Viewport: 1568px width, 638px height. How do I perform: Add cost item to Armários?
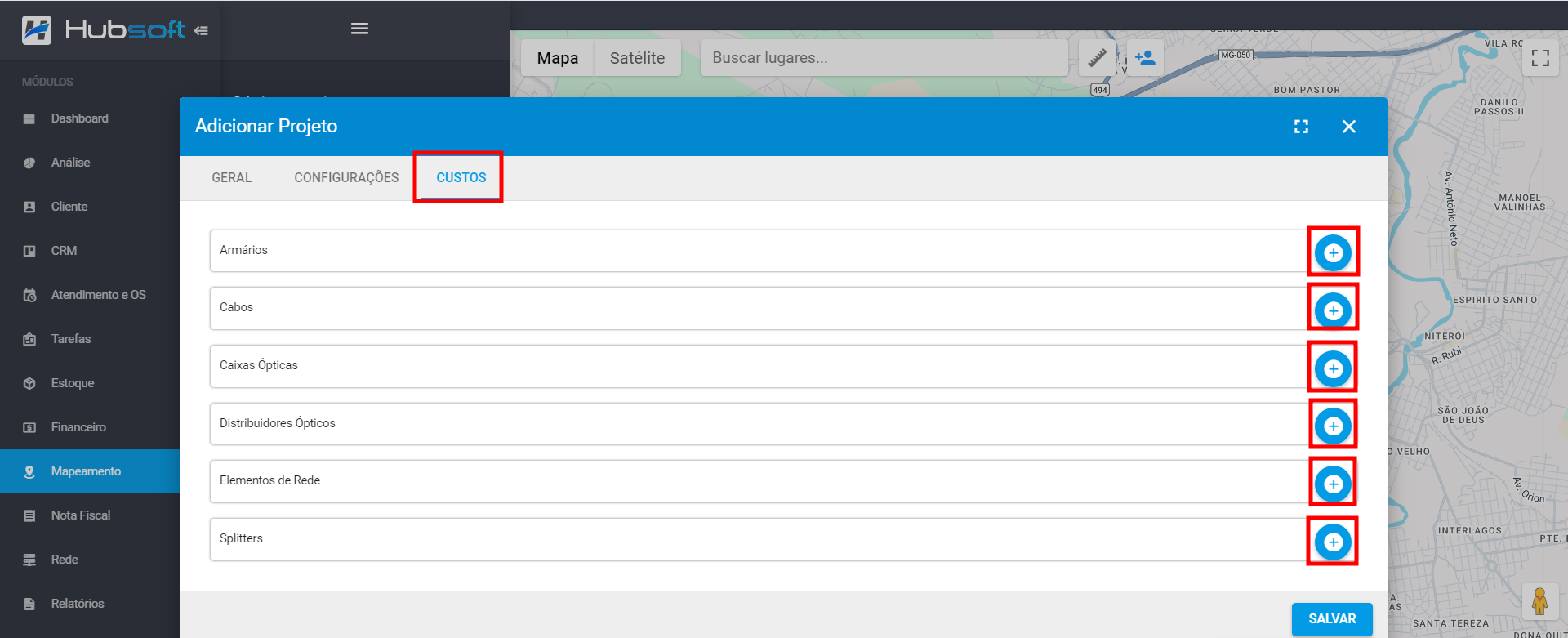click(x=1333, y=252)
